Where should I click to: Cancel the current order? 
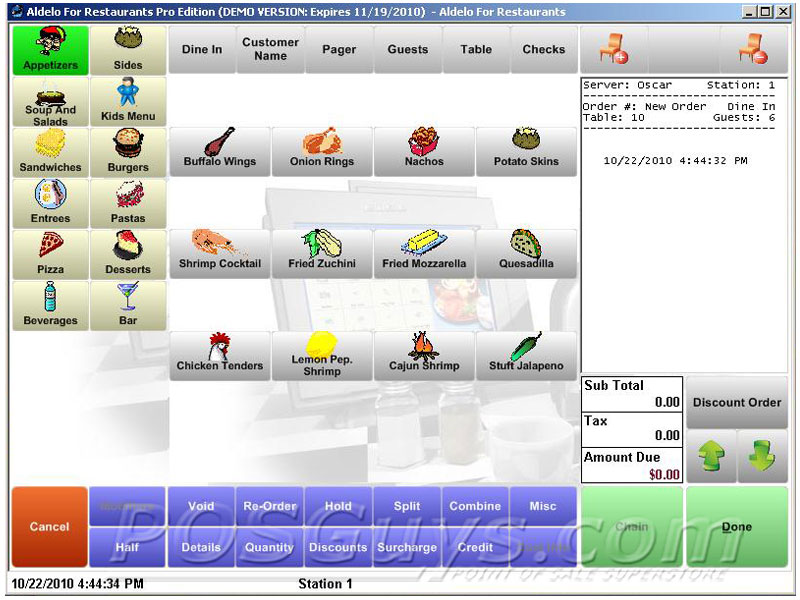pos(49,527)
